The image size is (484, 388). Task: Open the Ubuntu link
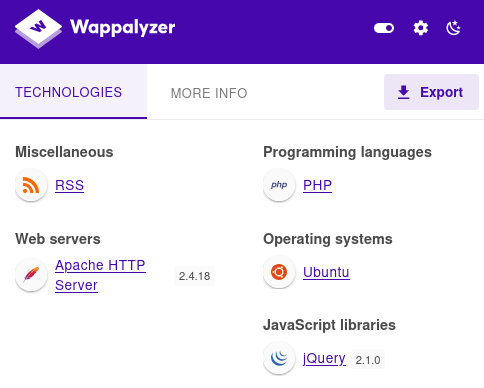pos(326,272)
